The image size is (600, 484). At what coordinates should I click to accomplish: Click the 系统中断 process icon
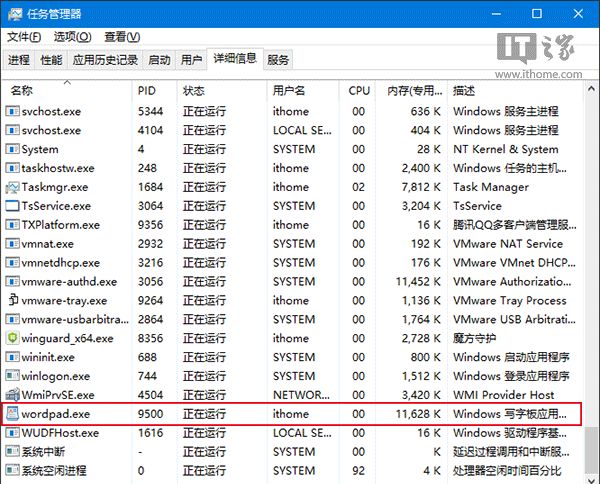[x=12, y=451]
